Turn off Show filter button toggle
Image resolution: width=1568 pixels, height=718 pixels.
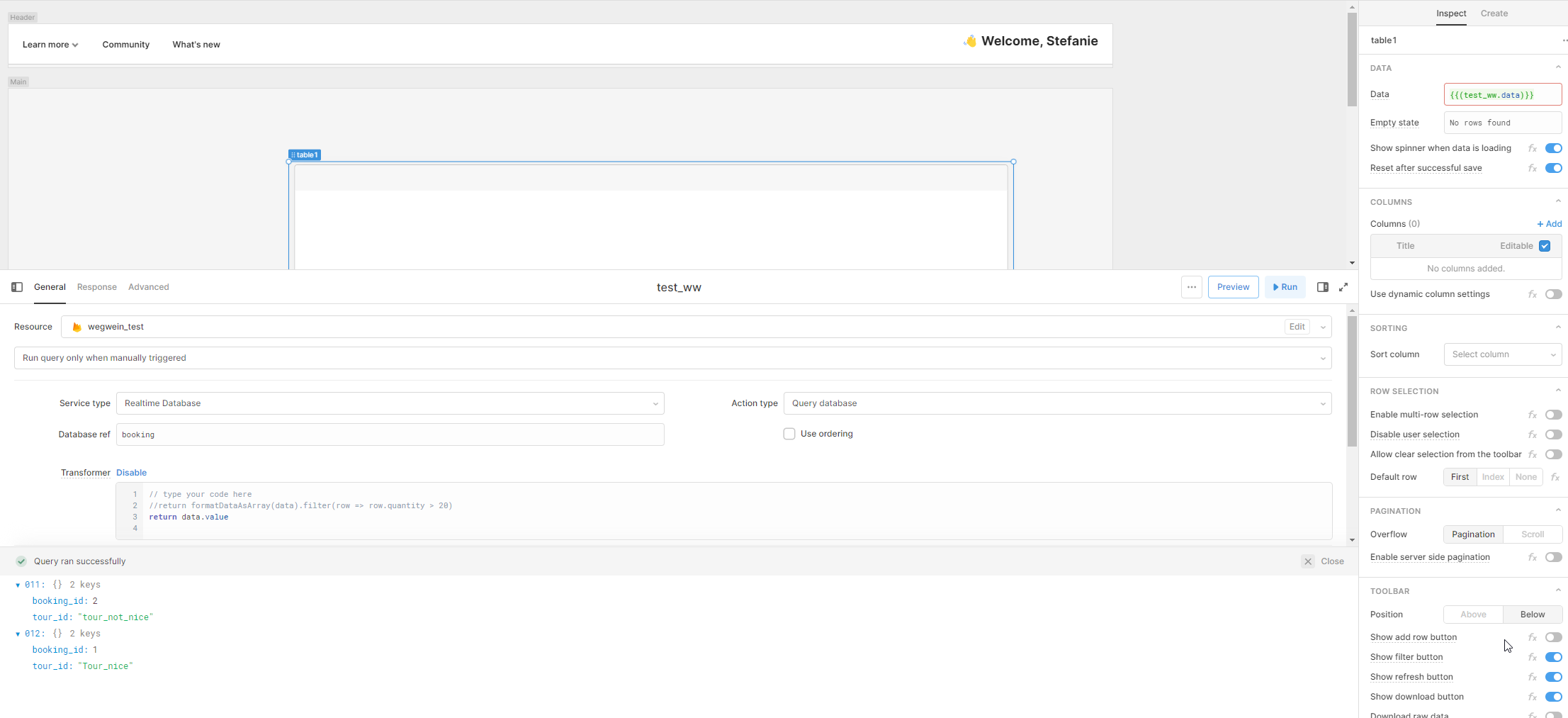coord(1553,657)
